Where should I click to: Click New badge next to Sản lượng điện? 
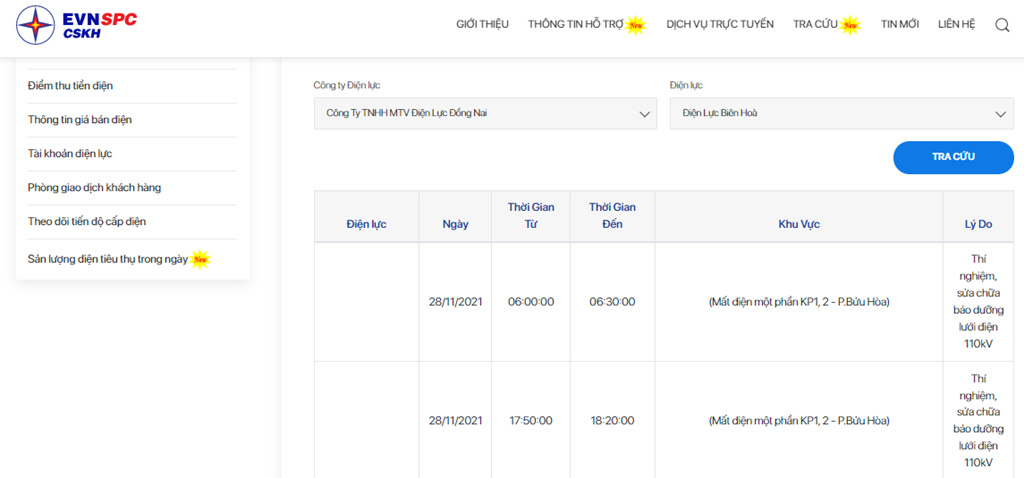pos(200,260)
